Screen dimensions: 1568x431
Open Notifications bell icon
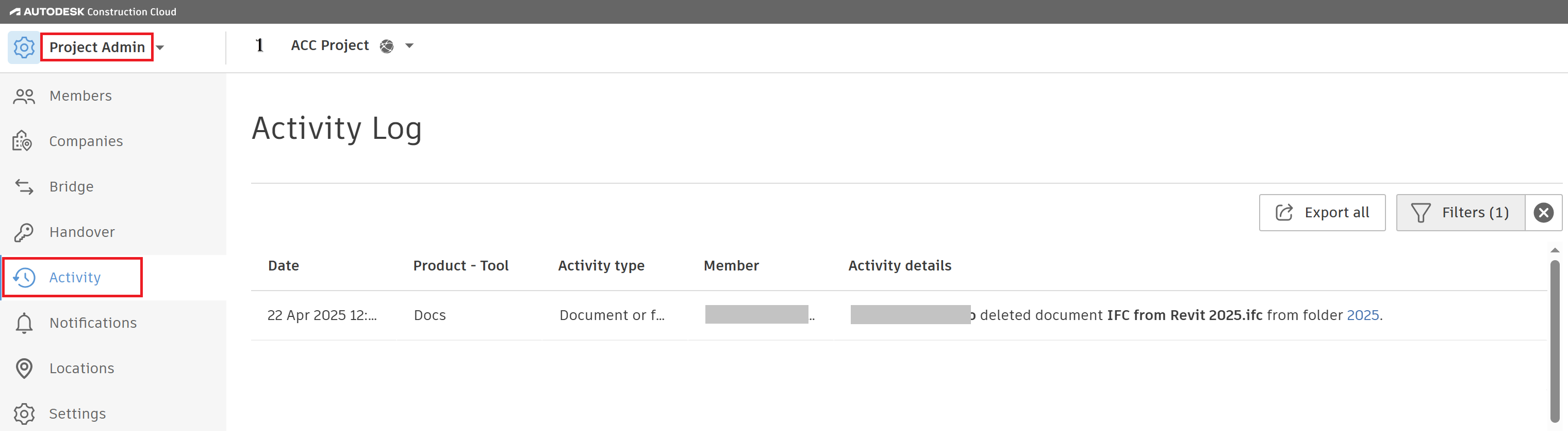click(24, 323)
